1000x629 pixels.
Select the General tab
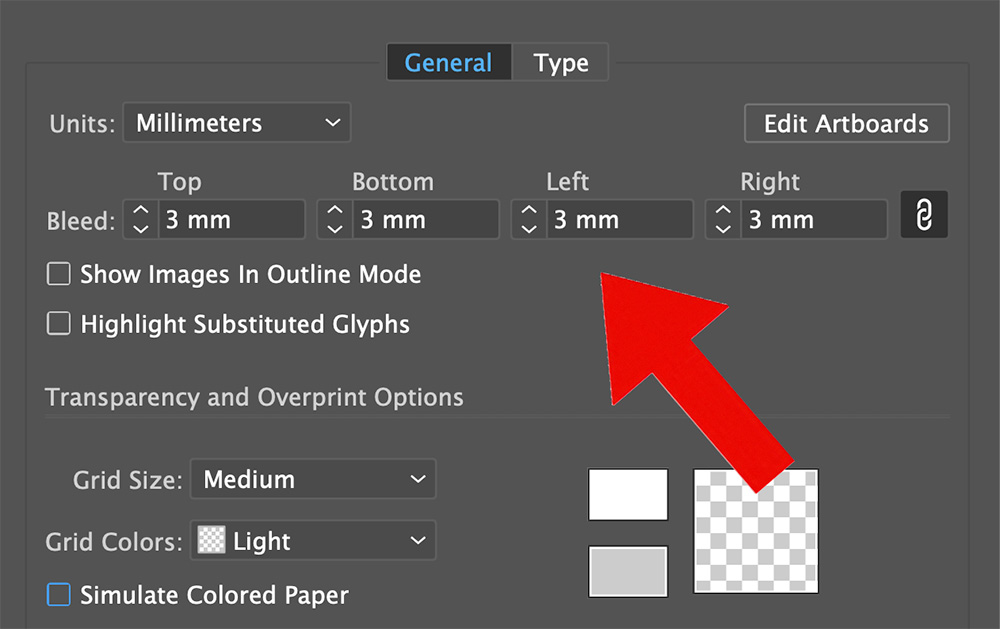coord(448,63)
